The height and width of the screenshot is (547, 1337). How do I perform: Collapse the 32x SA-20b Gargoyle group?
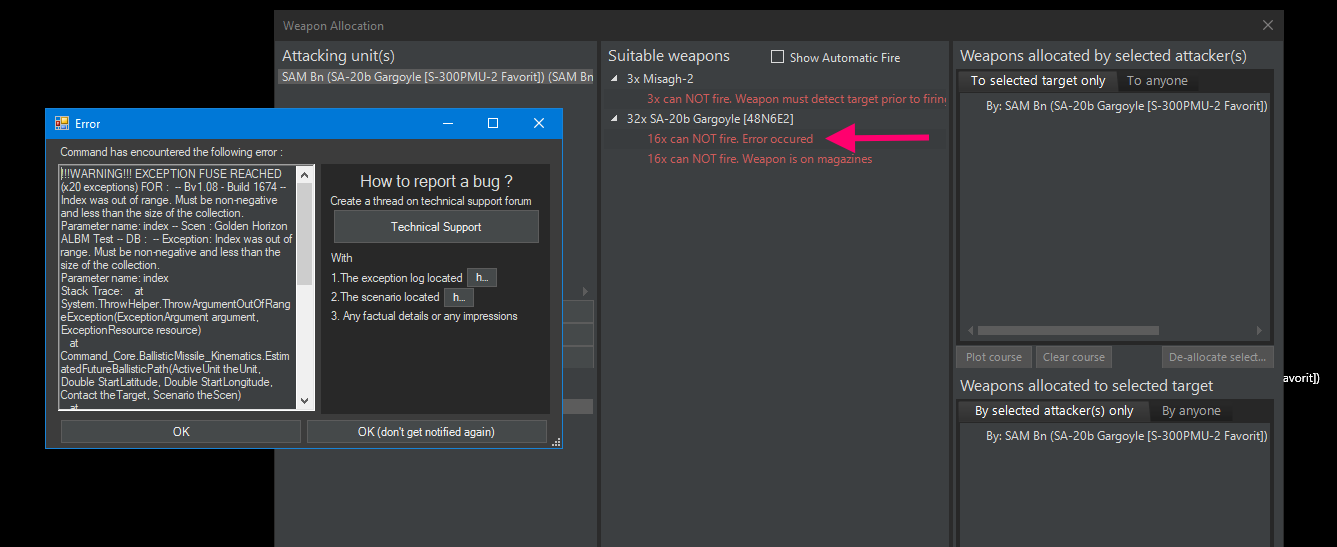pos(615,119)
